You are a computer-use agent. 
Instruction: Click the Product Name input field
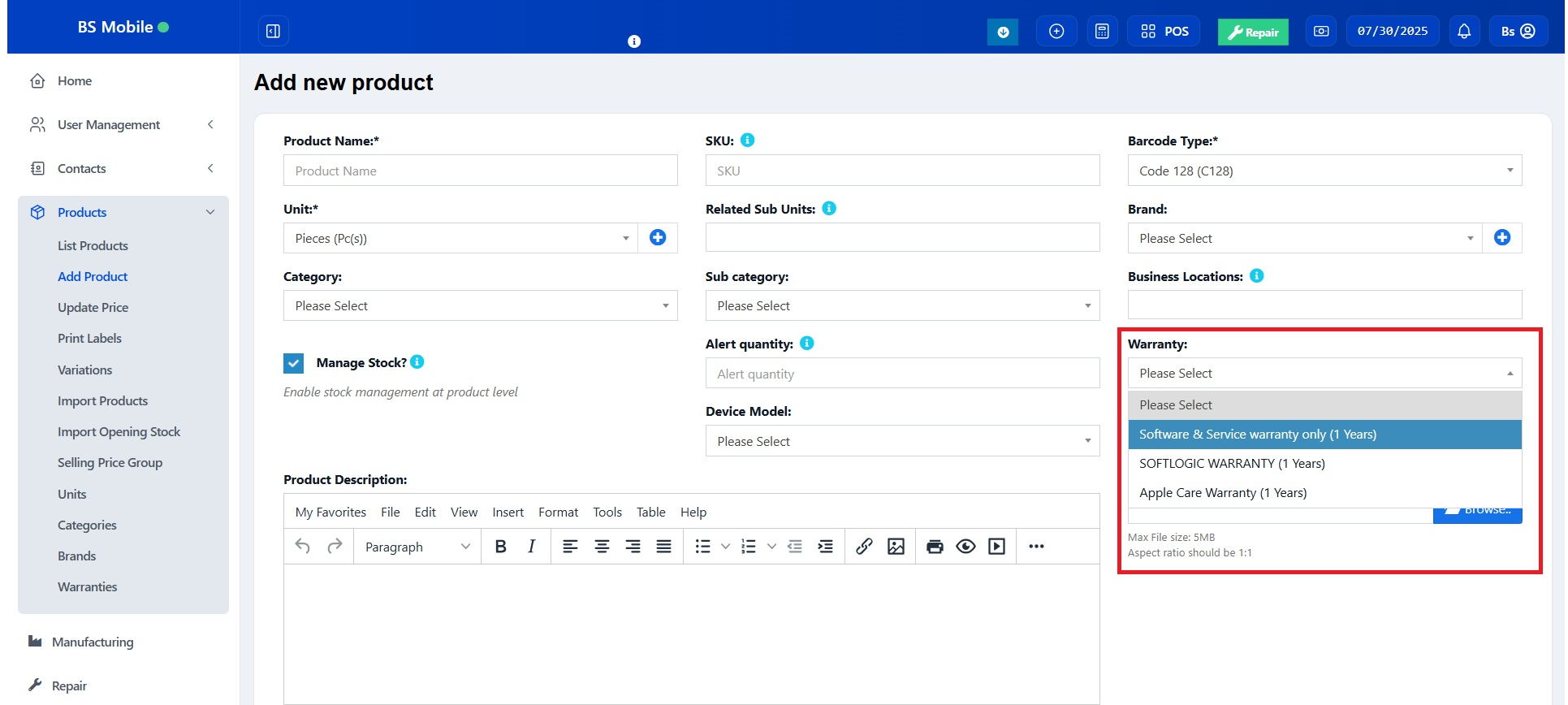pyautogui.click(x=480, y=171)
